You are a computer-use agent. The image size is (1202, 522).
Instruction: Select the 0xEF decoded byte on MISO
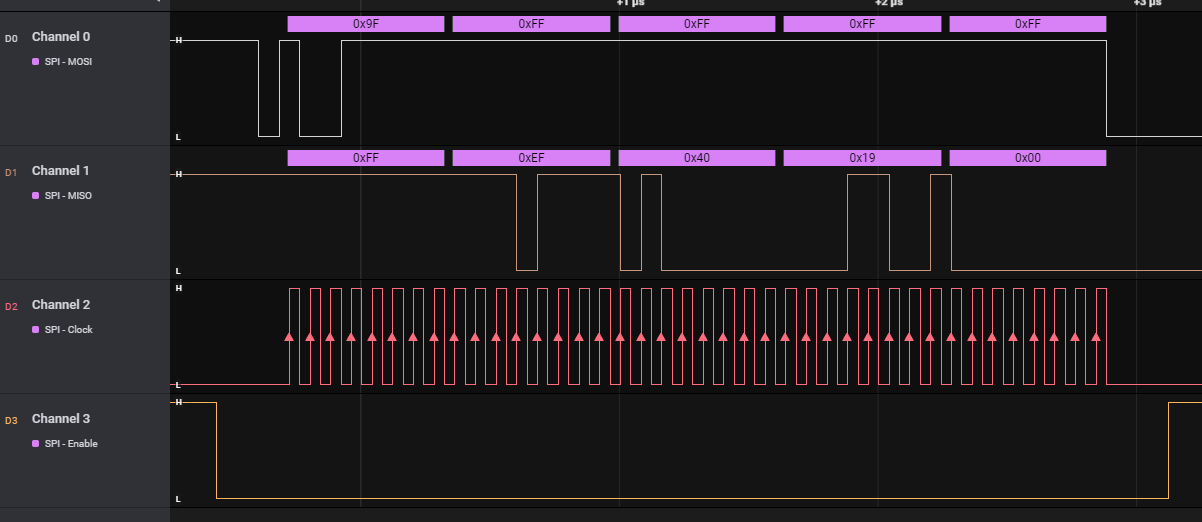[531, 158]
